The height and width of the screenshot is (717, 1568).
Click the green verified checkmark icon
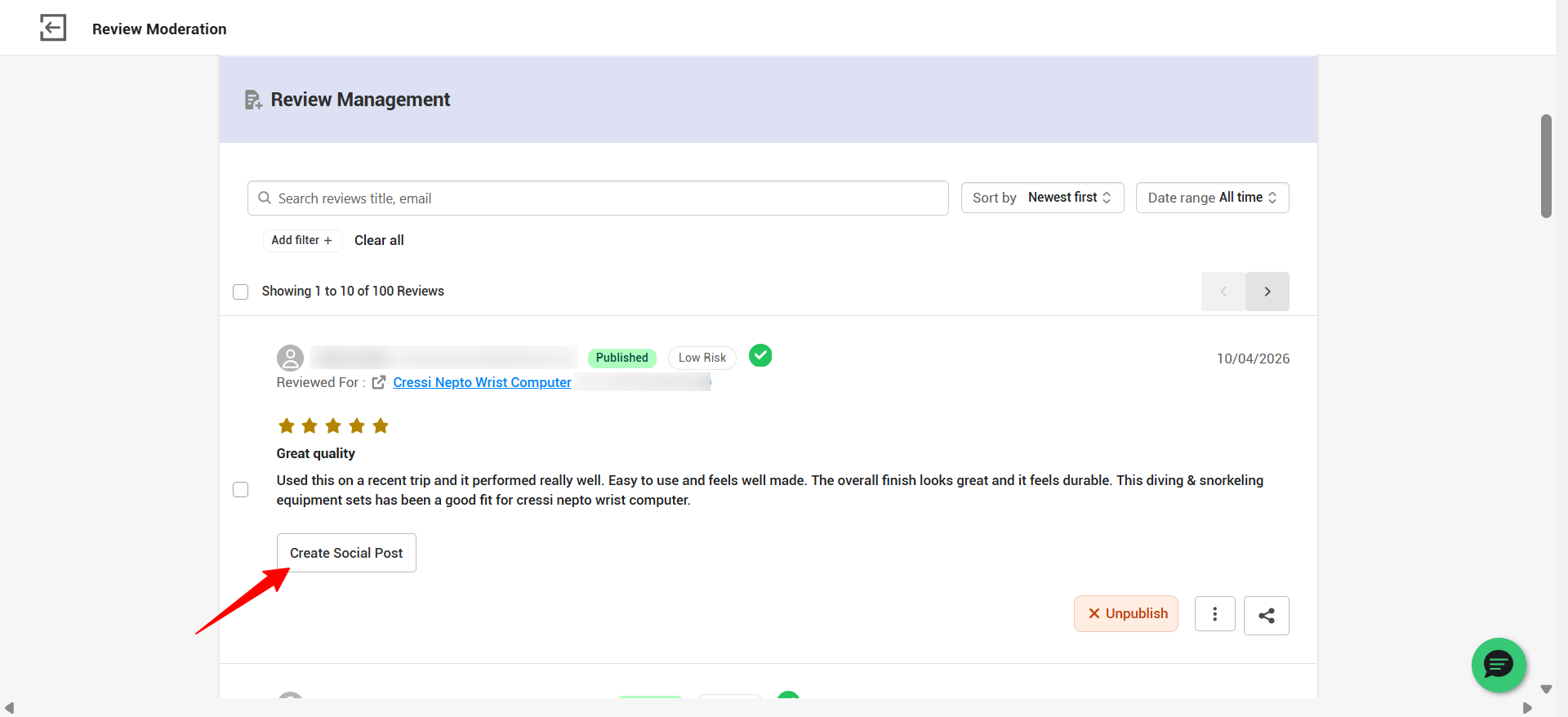click(760, 355)
